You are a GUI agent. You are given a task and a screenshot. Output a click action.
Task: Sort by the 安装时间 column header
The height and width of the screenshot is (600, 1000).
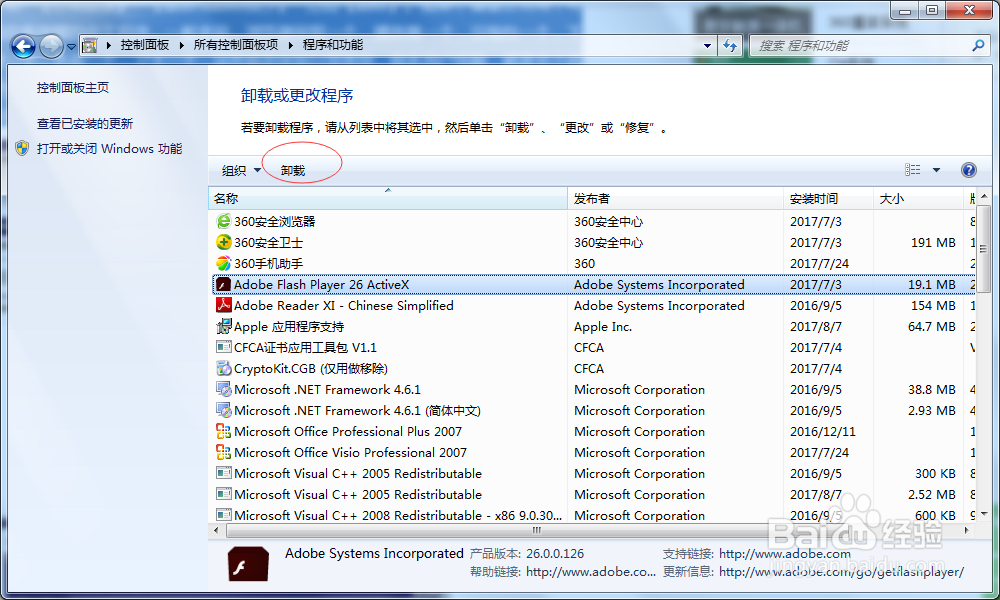pyautogui.click(x=828, y=198)
